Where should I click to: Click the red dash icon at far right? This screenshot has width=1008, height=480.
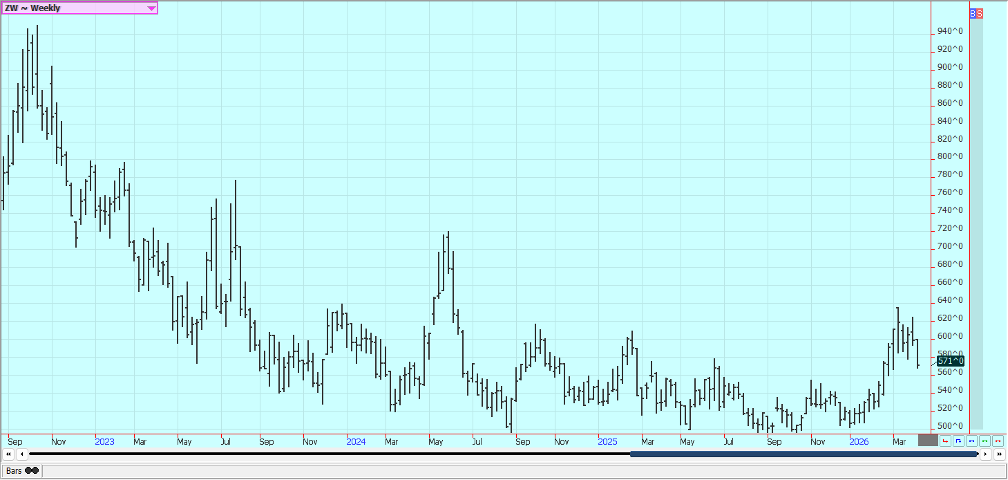tap(997, 440)
